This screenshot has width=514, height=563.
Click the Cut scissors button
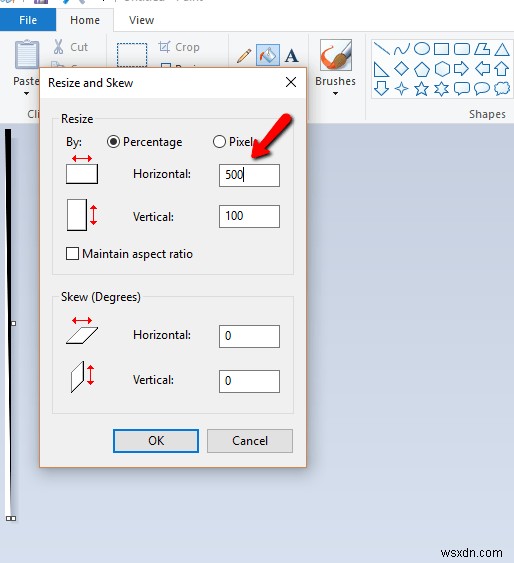click(70, 47)
